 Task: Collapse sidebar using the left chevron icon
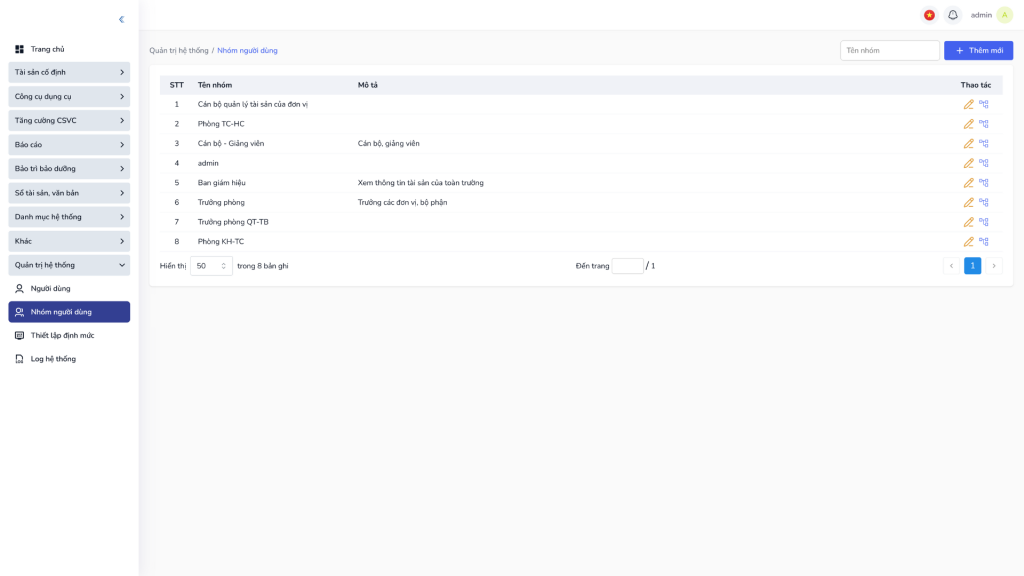coord(121,19)
